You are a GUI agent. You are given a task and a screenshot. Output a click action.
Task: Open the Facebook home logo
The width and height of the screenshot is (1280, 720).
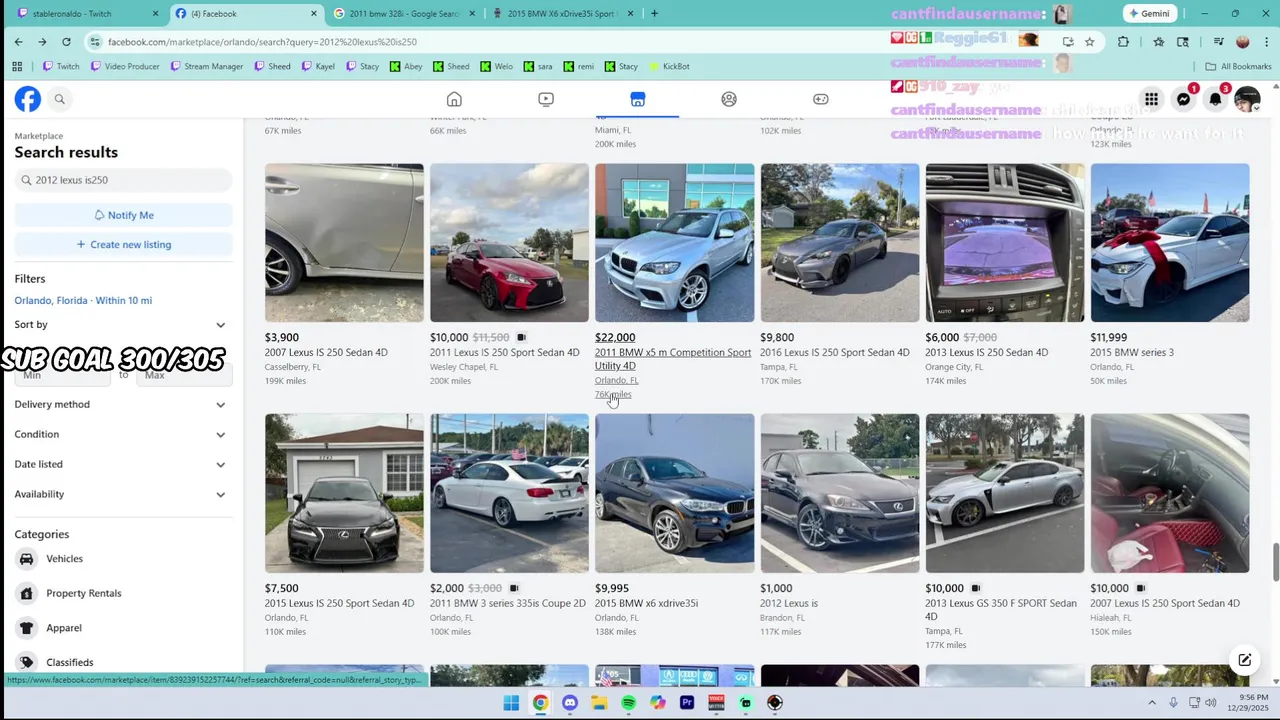[x=28, y=99]
